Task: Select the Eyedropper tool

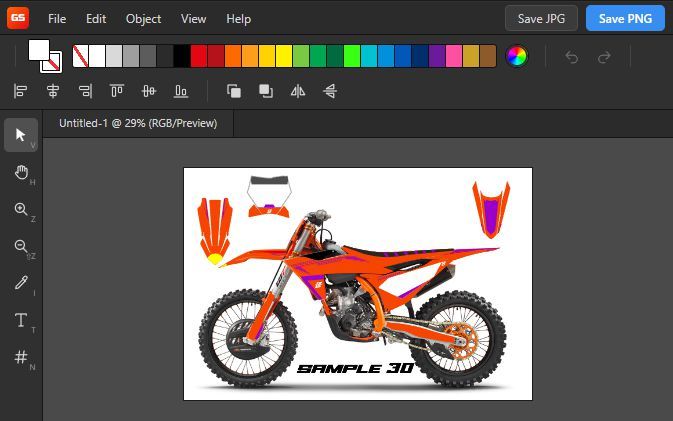Action: click(x=21, y=283)
